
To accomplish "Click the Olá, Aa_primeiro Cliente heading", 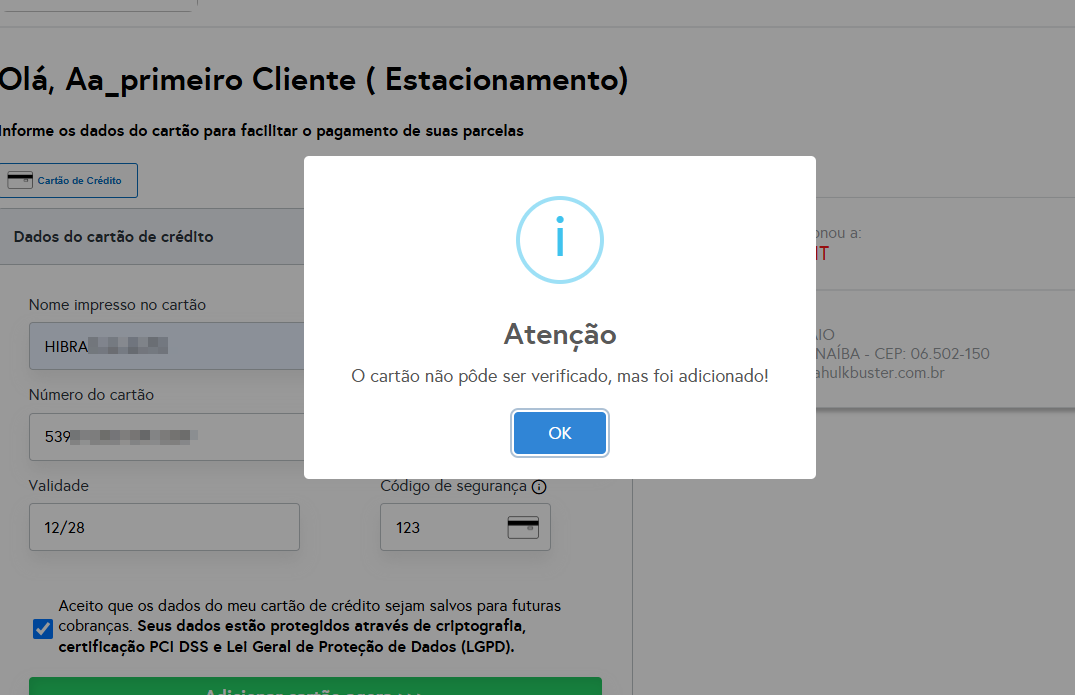I will click(313, 80).
